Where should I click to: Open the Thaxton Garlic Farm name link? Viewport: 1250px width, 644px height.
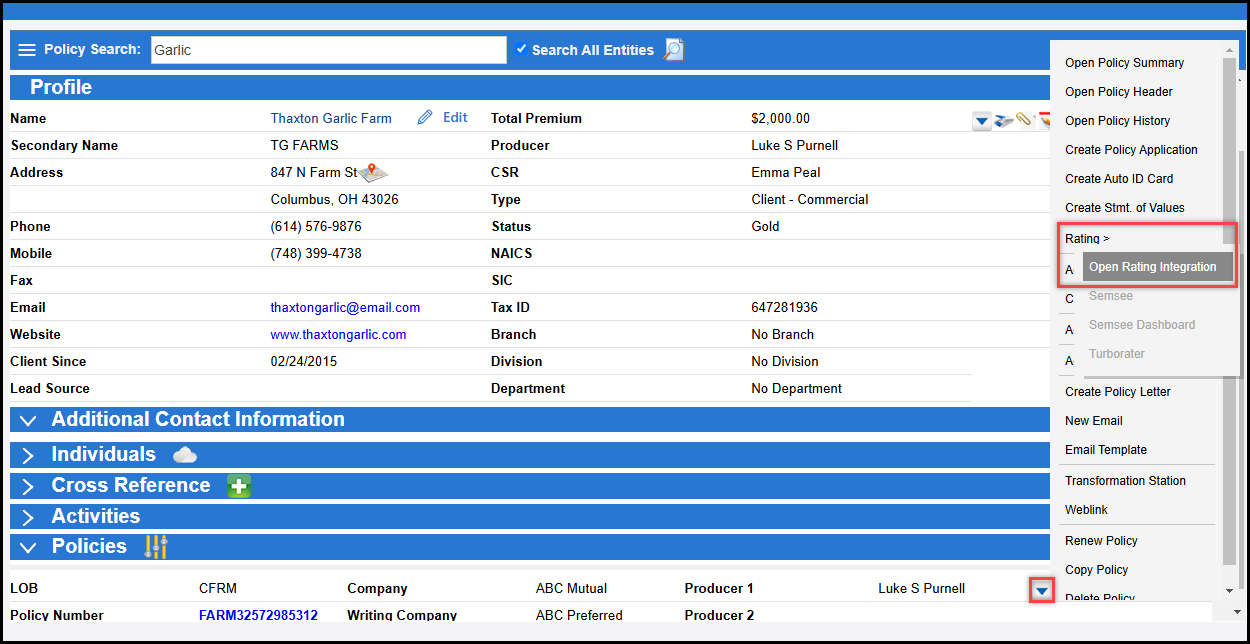point(331,118)
